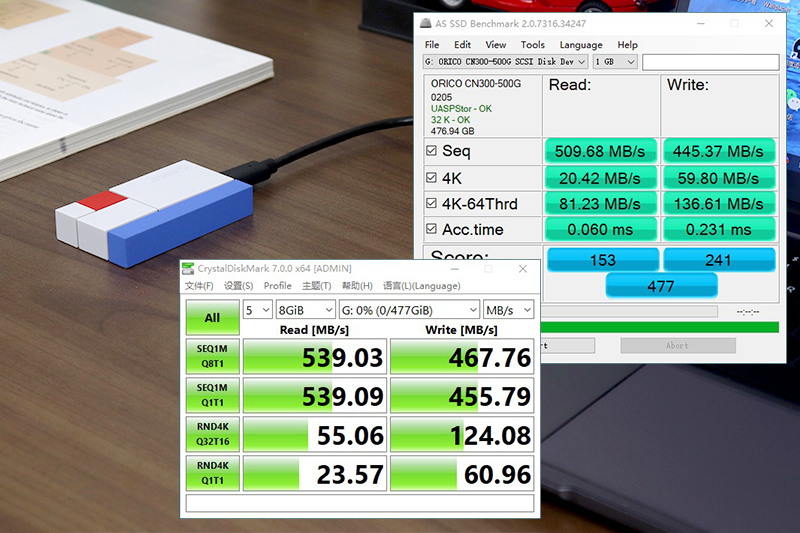Viewport: 800px width, 533px height.
Task: Run the RND4K Q32T16 test
Action: 212,434
